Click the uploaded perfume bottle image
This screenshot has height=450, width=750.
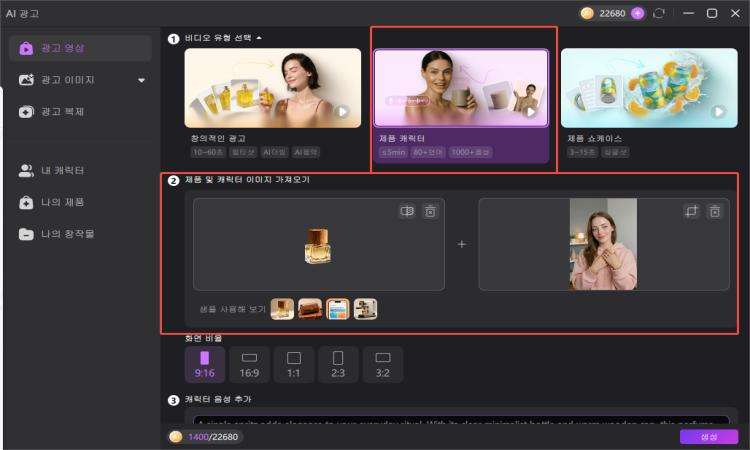[318, 246]
